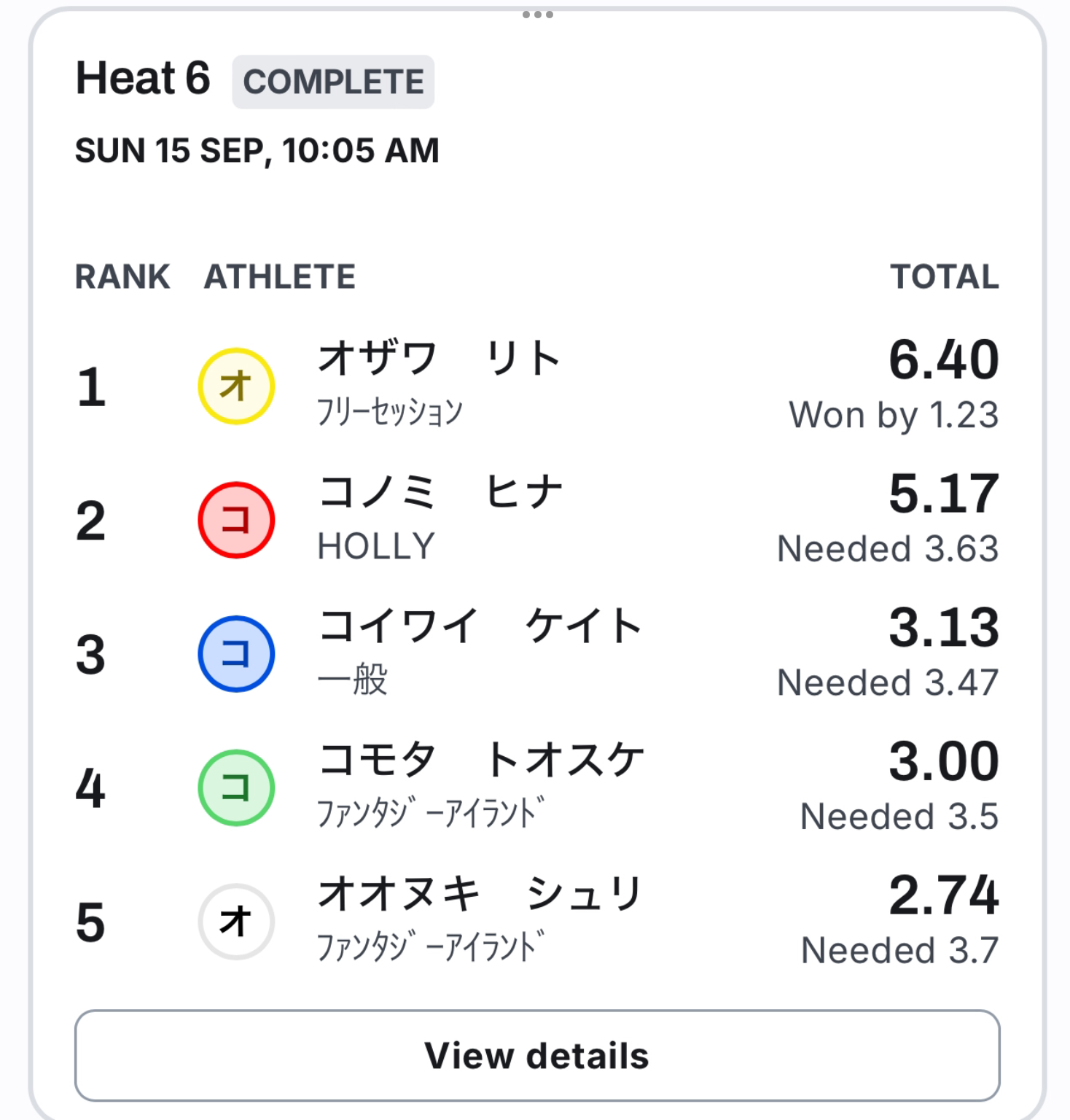Select athlete コイワイ ケイト

pyautogui.click(x=480, y=626)
